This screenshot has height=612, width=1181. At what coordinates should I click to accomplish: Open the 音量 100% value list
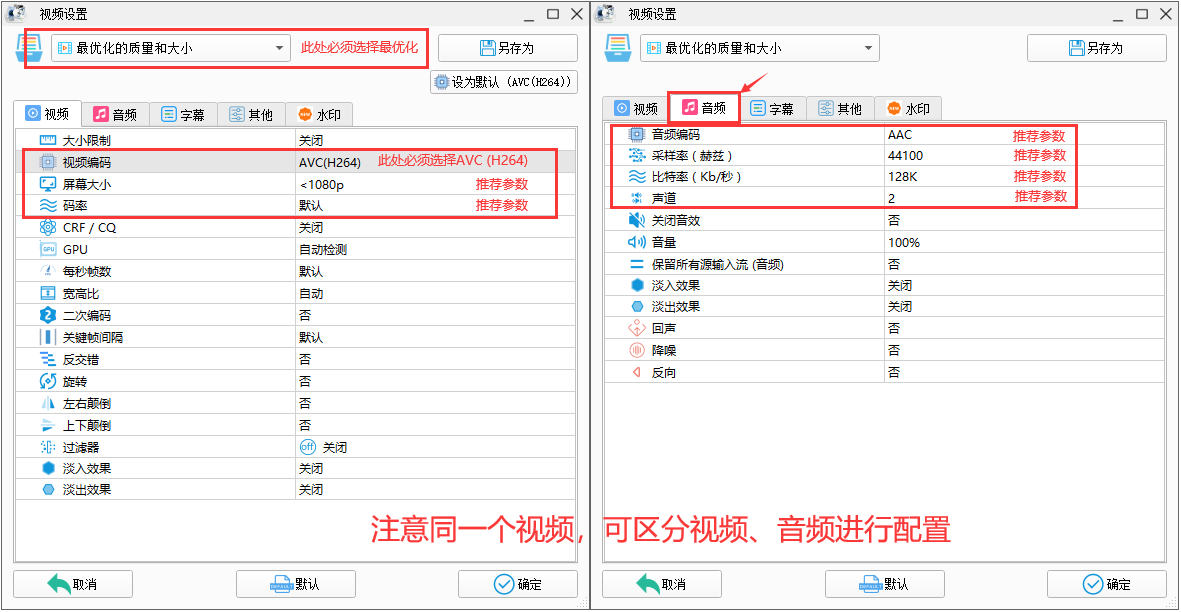click(904, 242)
